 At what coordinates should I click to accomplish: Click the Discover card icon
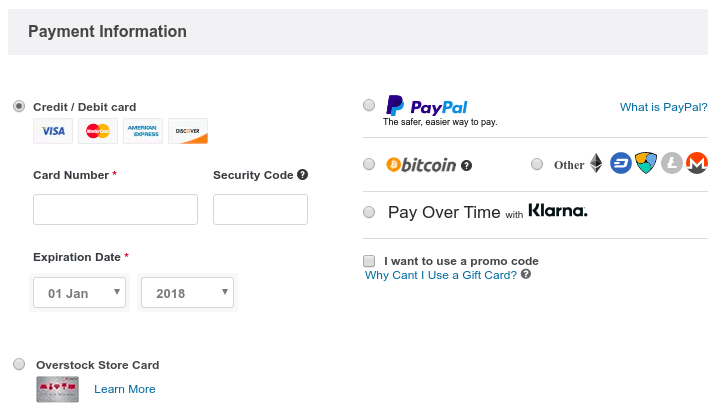pyautogui.click(x=187, y=131)
